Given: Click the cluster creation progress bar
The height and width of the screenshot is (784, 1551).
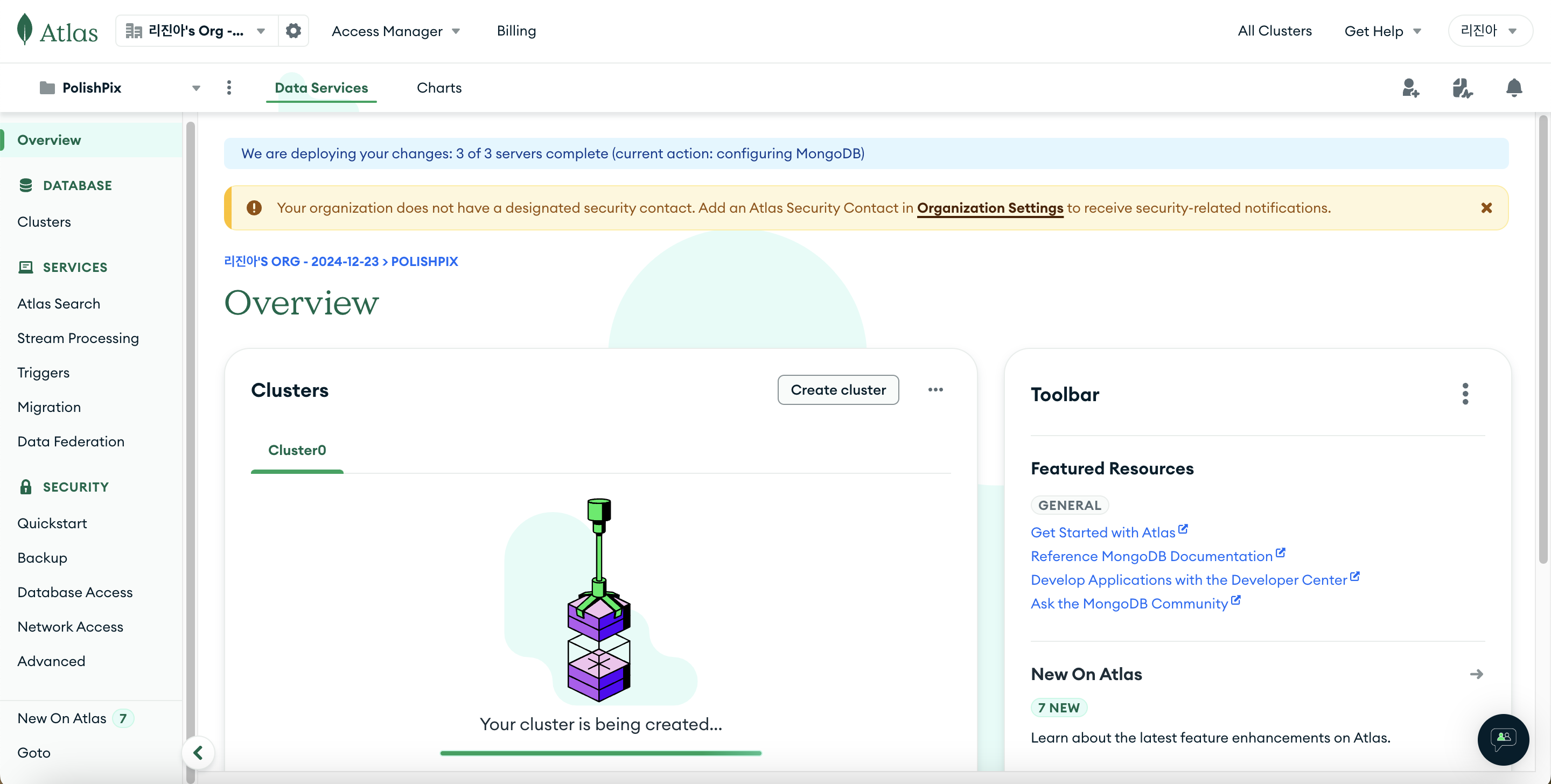Looking at the screenshot, I should coord(600,753).
